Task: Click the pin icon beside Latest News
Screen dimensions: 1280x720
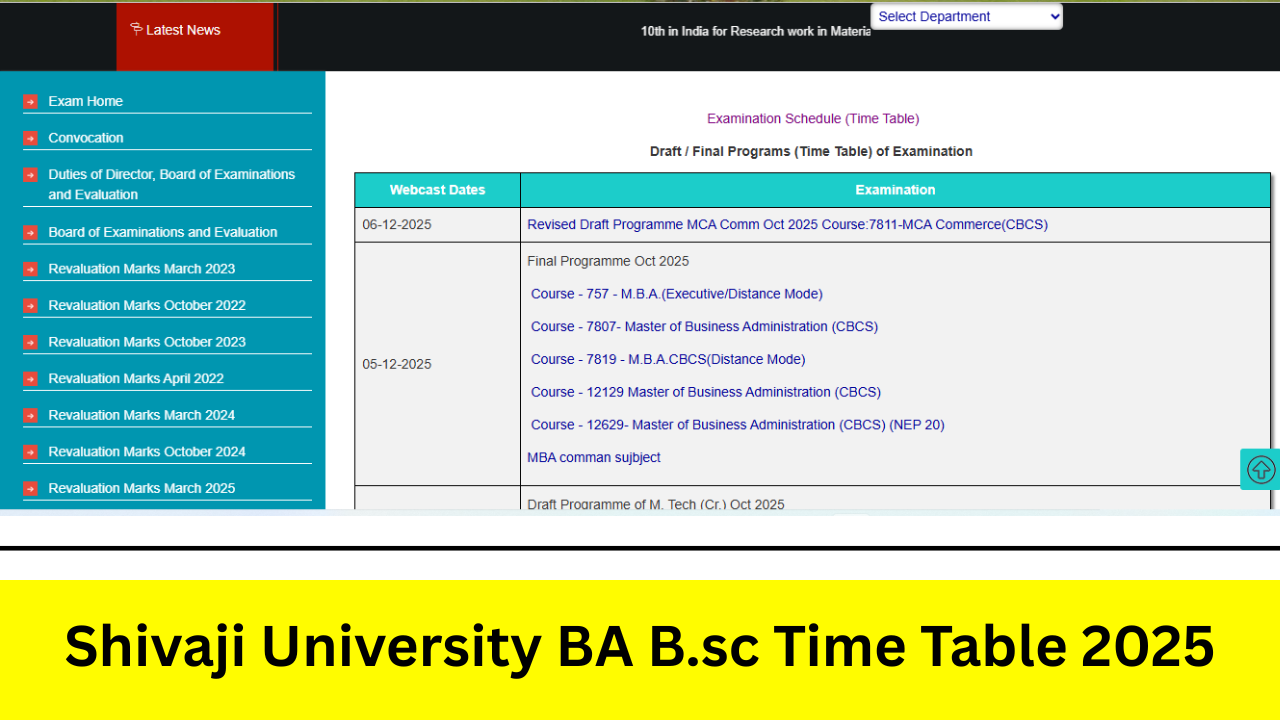Action: 136,29
